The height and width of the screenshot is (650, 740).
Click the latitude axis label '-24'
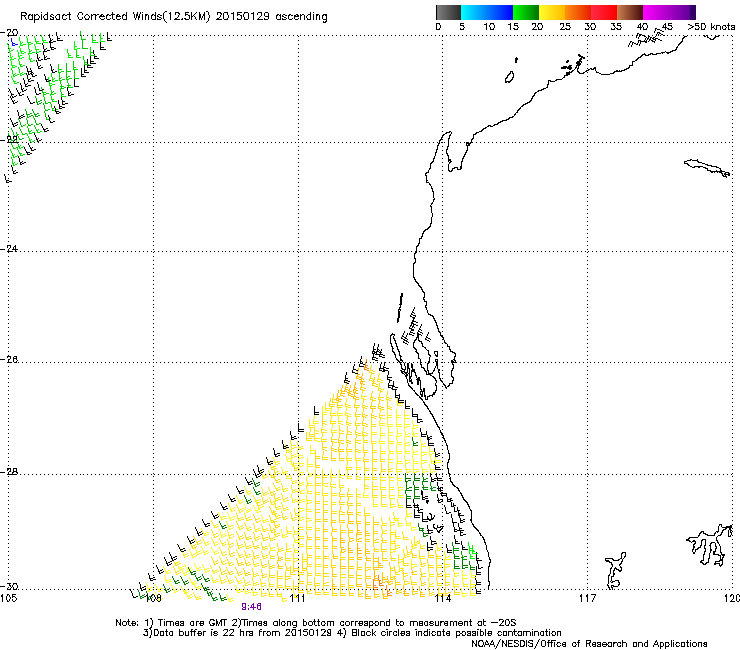9,248
